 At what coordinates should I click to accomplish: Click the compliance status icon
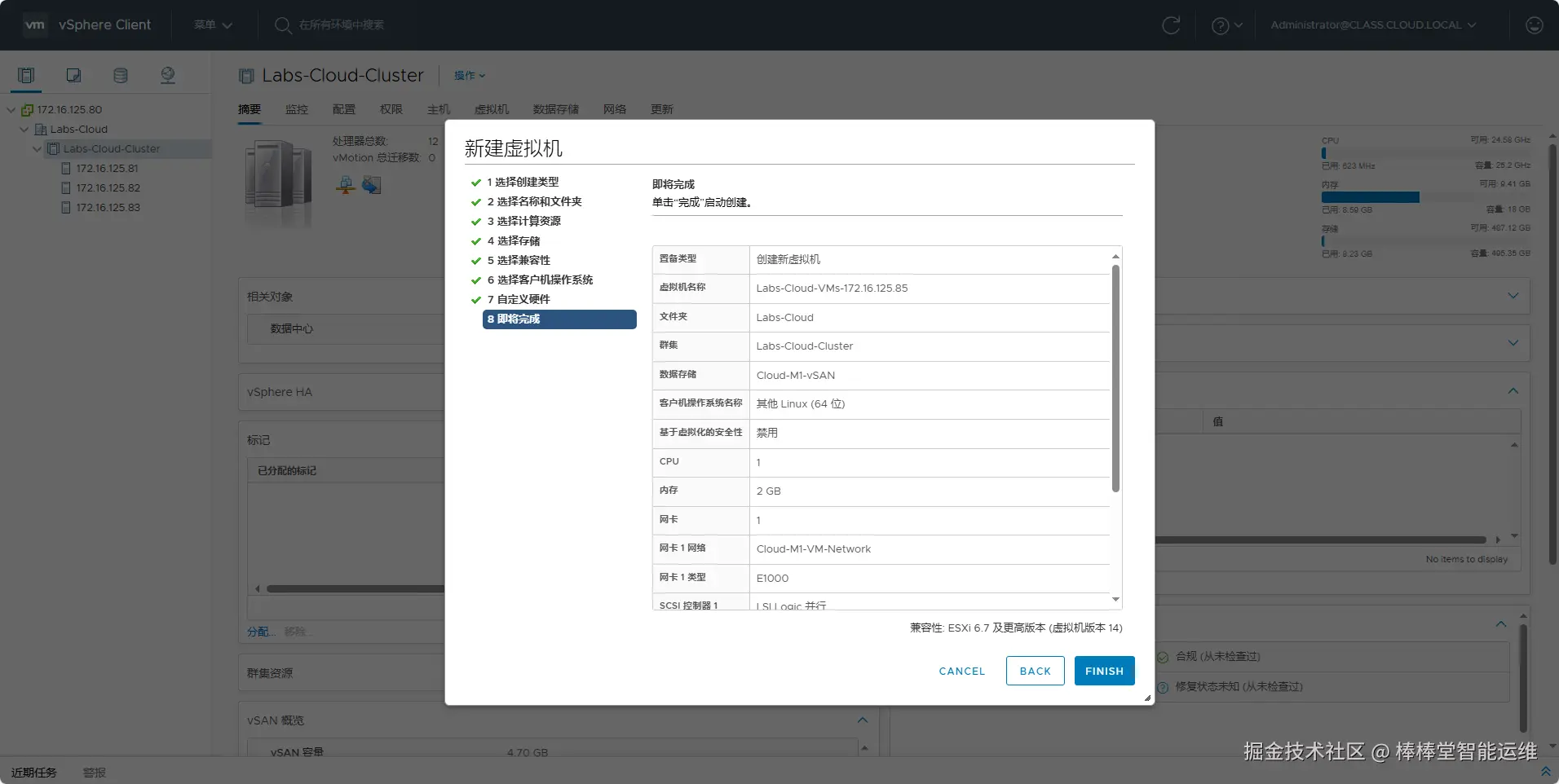[x=1163, y=657]
